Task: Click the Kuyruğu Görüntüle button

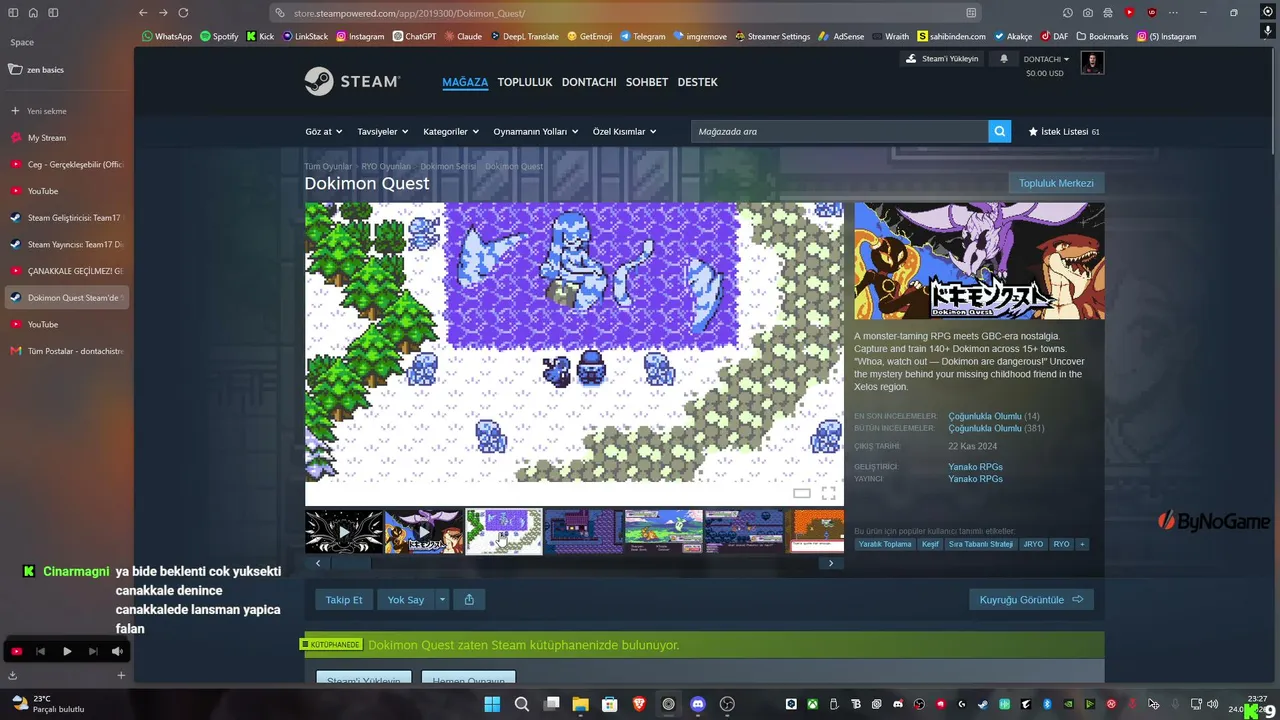Action: (1031, 599)
